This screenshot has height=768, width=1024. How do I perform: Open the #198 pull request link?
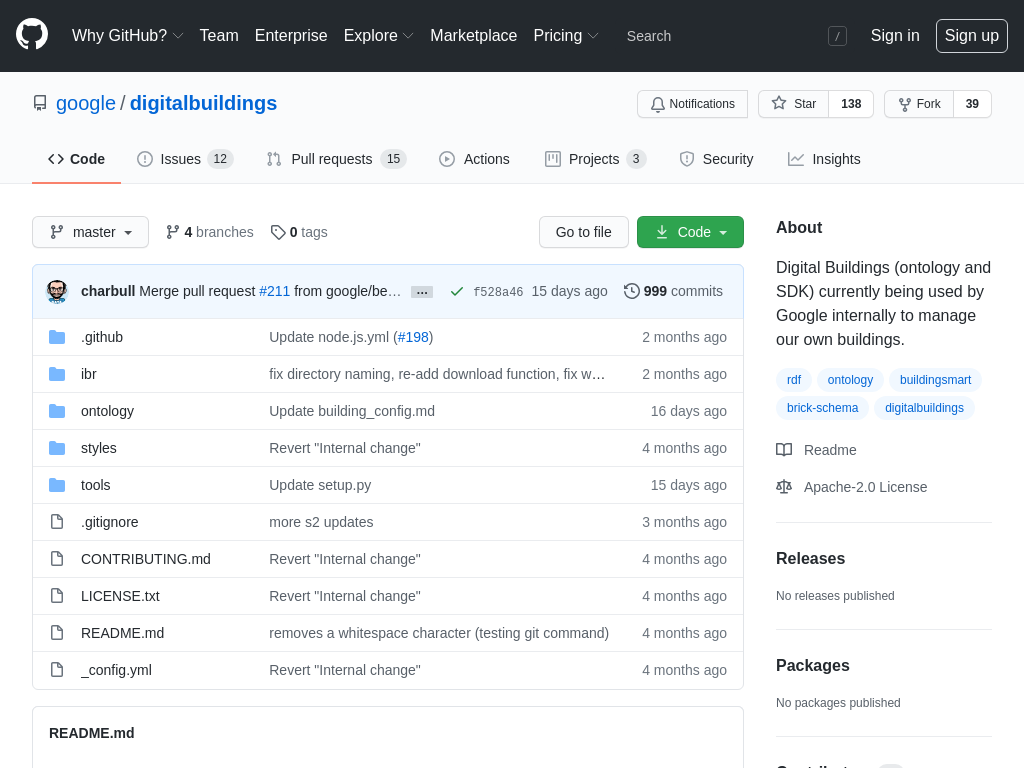pos(413,337)
